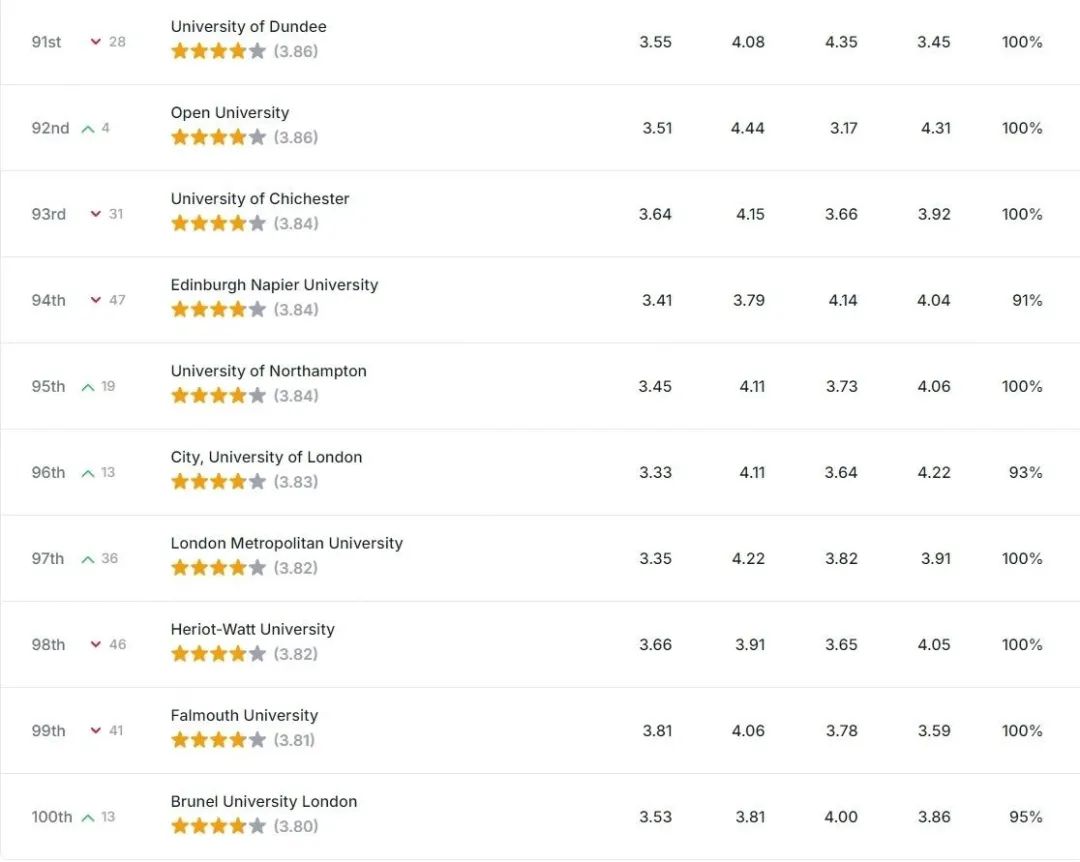Click the red down arrow beside 99th
The height and width of the screenshot is (862, 1080).
click(x=96, y=731)
